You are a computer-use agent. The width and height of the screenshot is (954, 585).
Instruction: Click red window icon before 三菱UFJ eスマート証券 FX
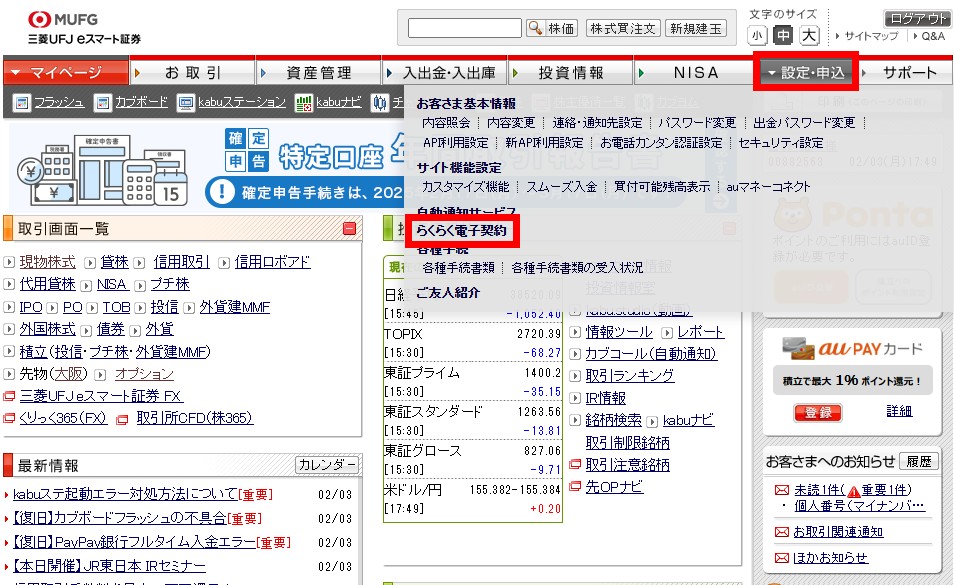(x=9, y=396)
